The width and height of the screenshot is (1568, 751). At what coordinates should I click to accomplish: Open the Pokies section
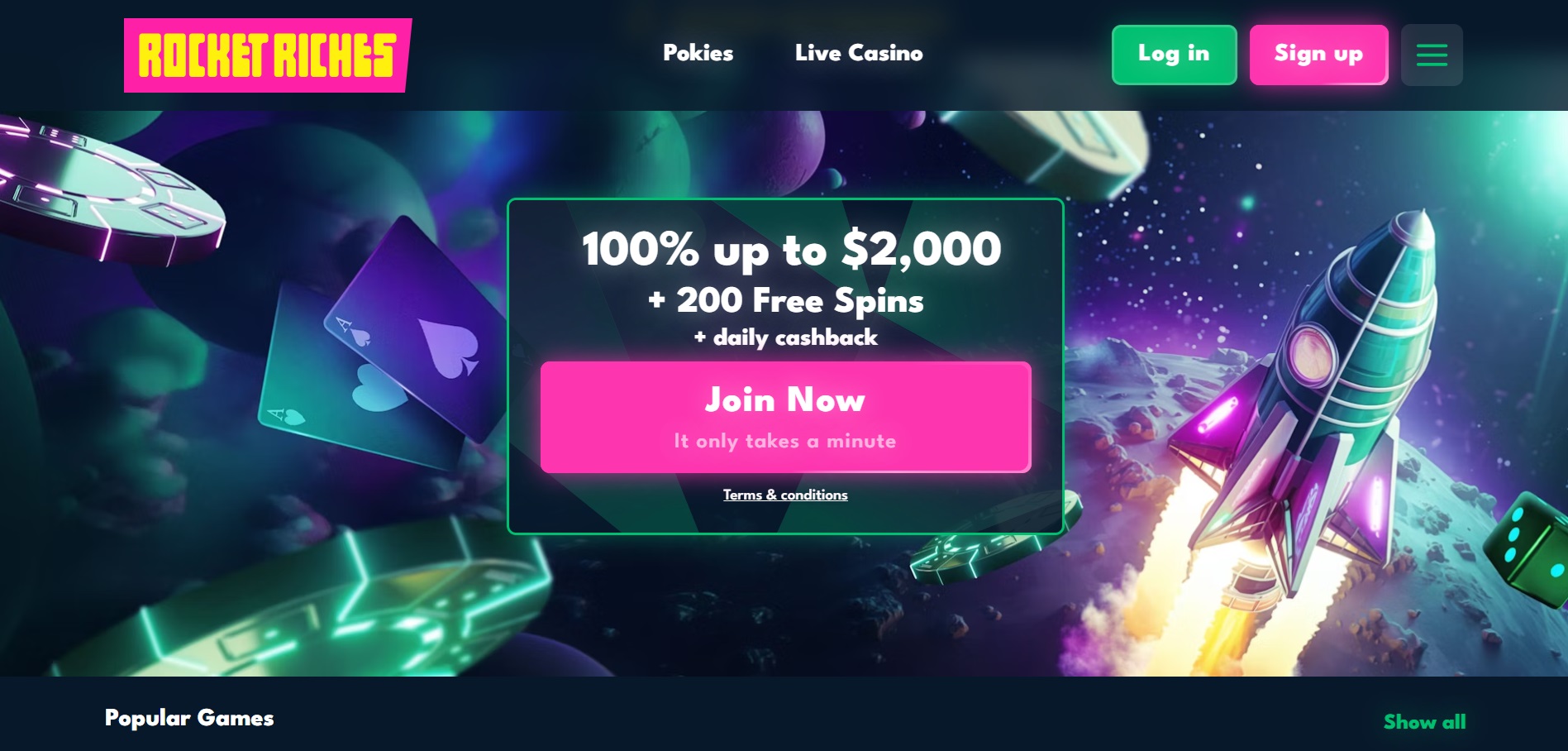(x=698, y=53)
